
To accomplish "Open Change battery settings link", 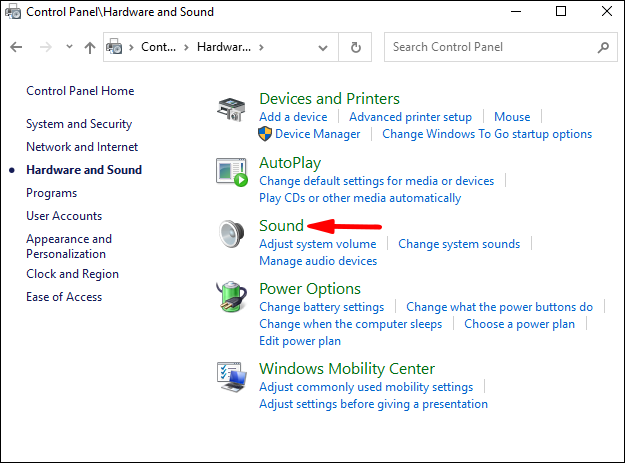I will (x=321, y=307).
